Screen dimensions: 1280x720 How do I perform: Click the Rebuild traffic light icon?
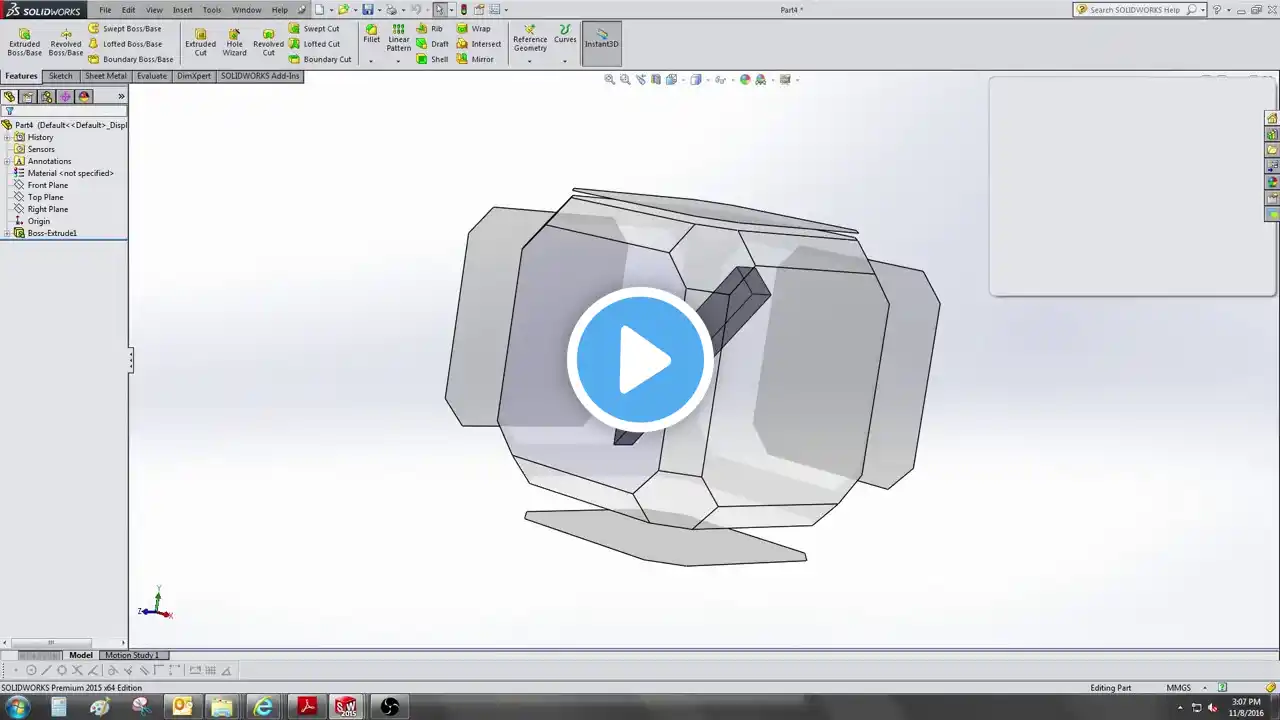point(463,10)
